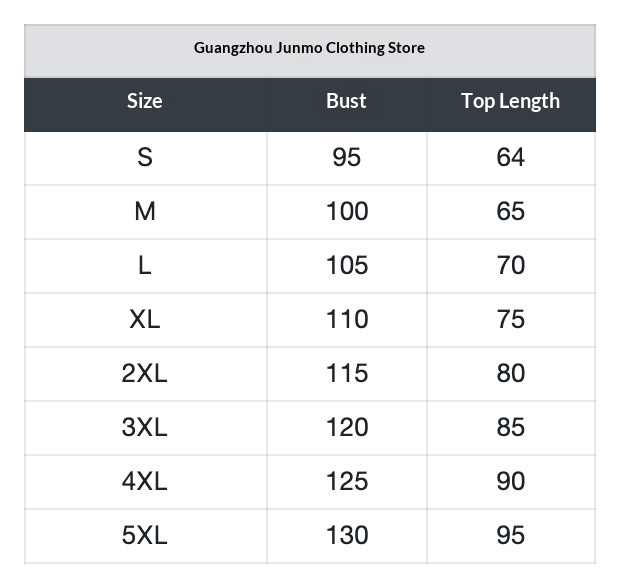The image size is (620, 588).
Task: Select the 5XL size cell
Action: click(x=145, y=536)
